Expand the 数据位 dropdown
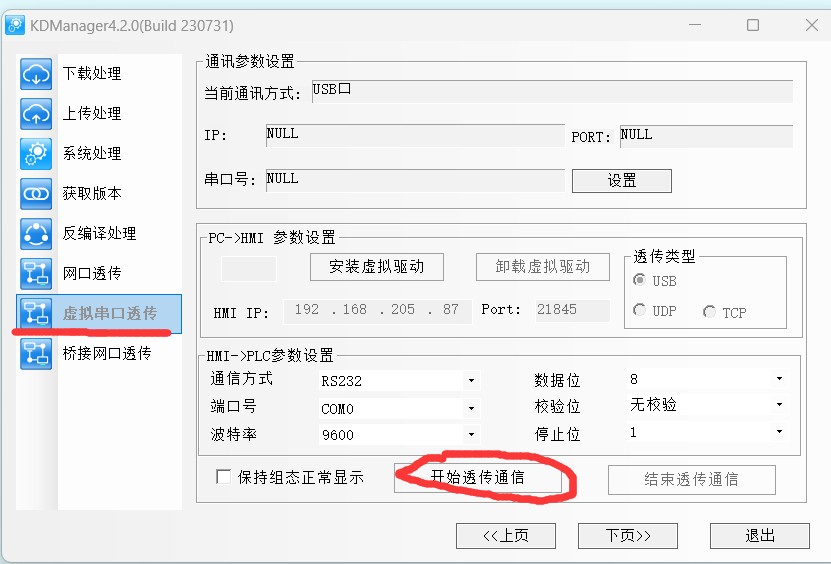The width and height of the screenshot is (831, 564). [x=779, y=378]
